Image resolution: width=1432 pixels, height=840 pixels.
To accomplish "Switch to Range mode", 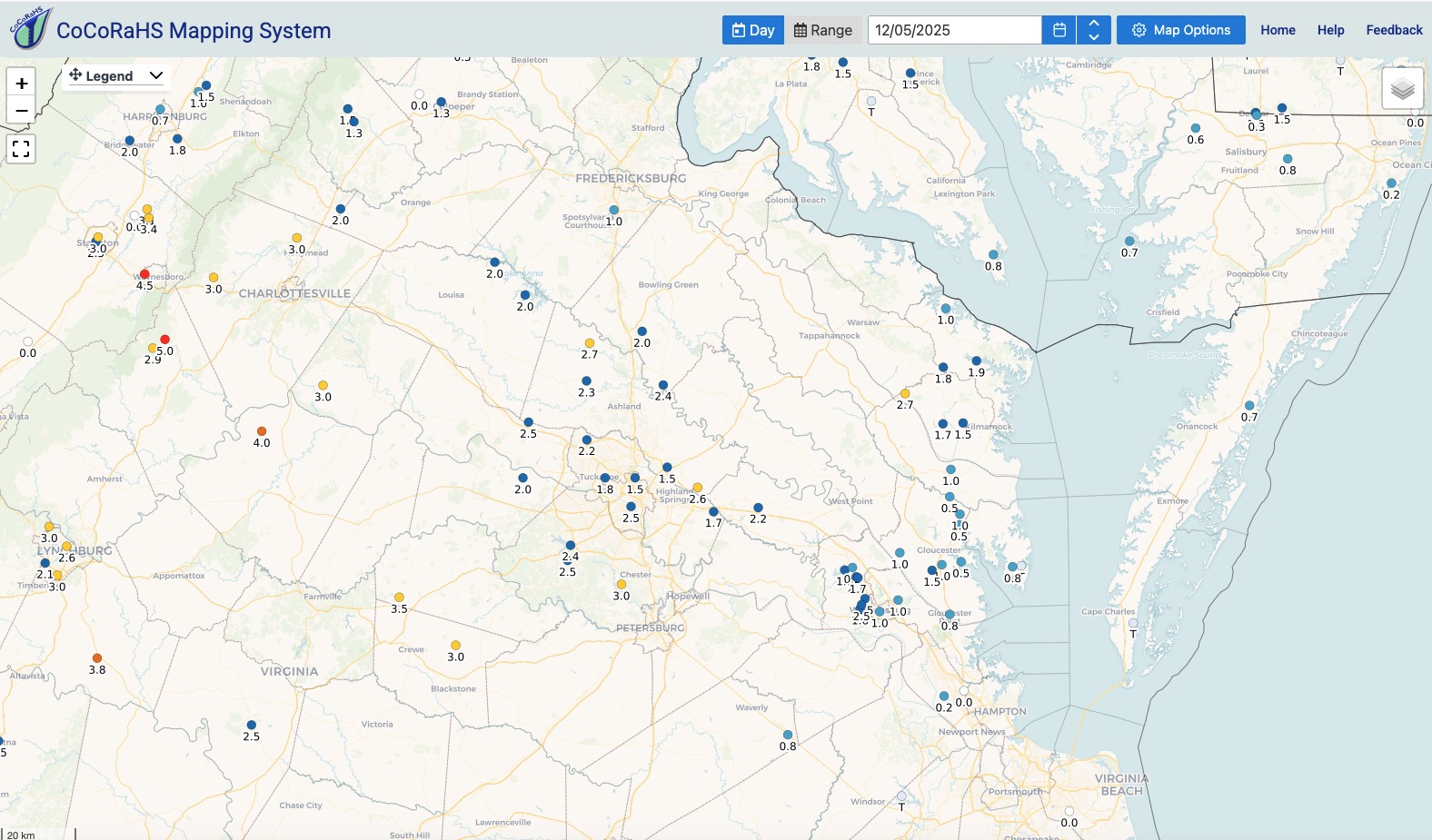I will pos(823,30).
